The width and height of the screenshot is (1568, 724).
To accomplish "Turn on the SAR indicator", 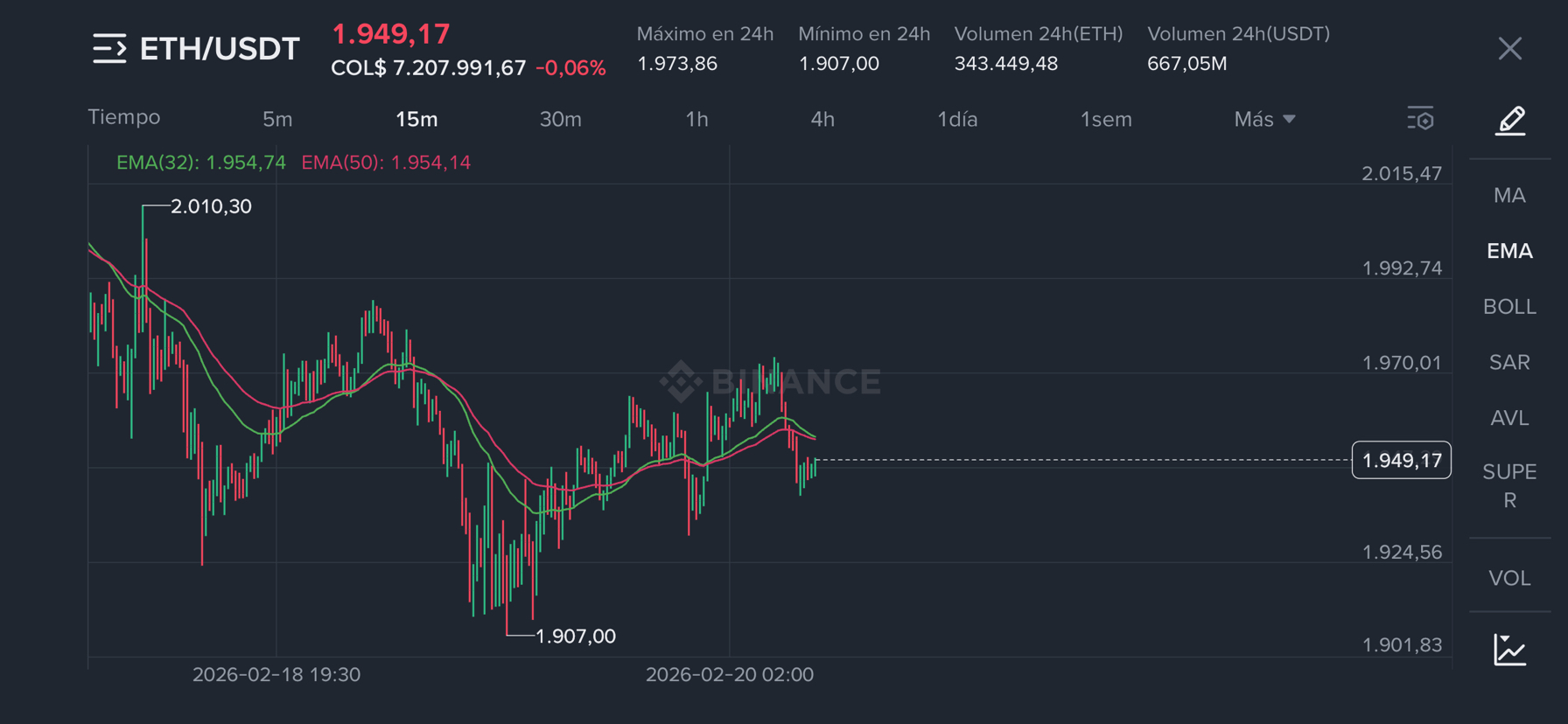I will [1509, 362].
